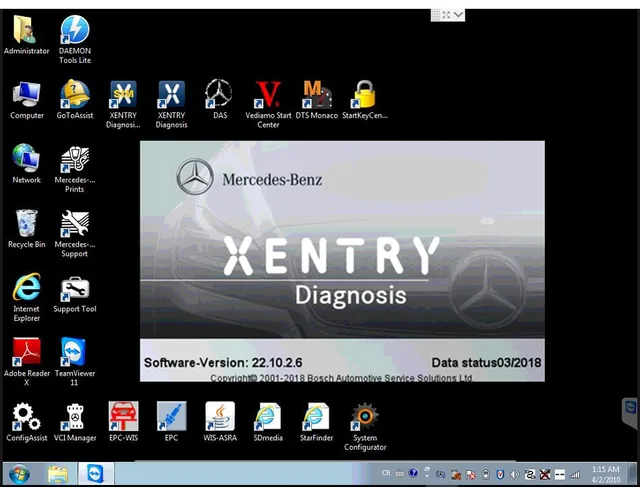Viewport: 640px width, 487px height.
Task: Click the Windows Start orb
Action: (x=19, y=474)
